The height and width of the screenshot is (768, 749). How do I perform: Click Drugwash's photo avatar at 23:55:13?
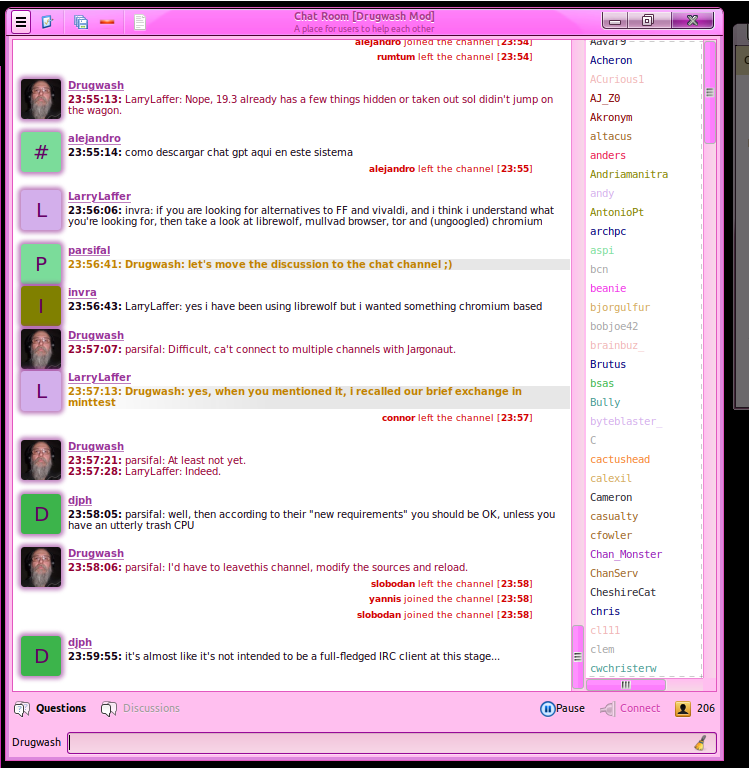(41, 99)
